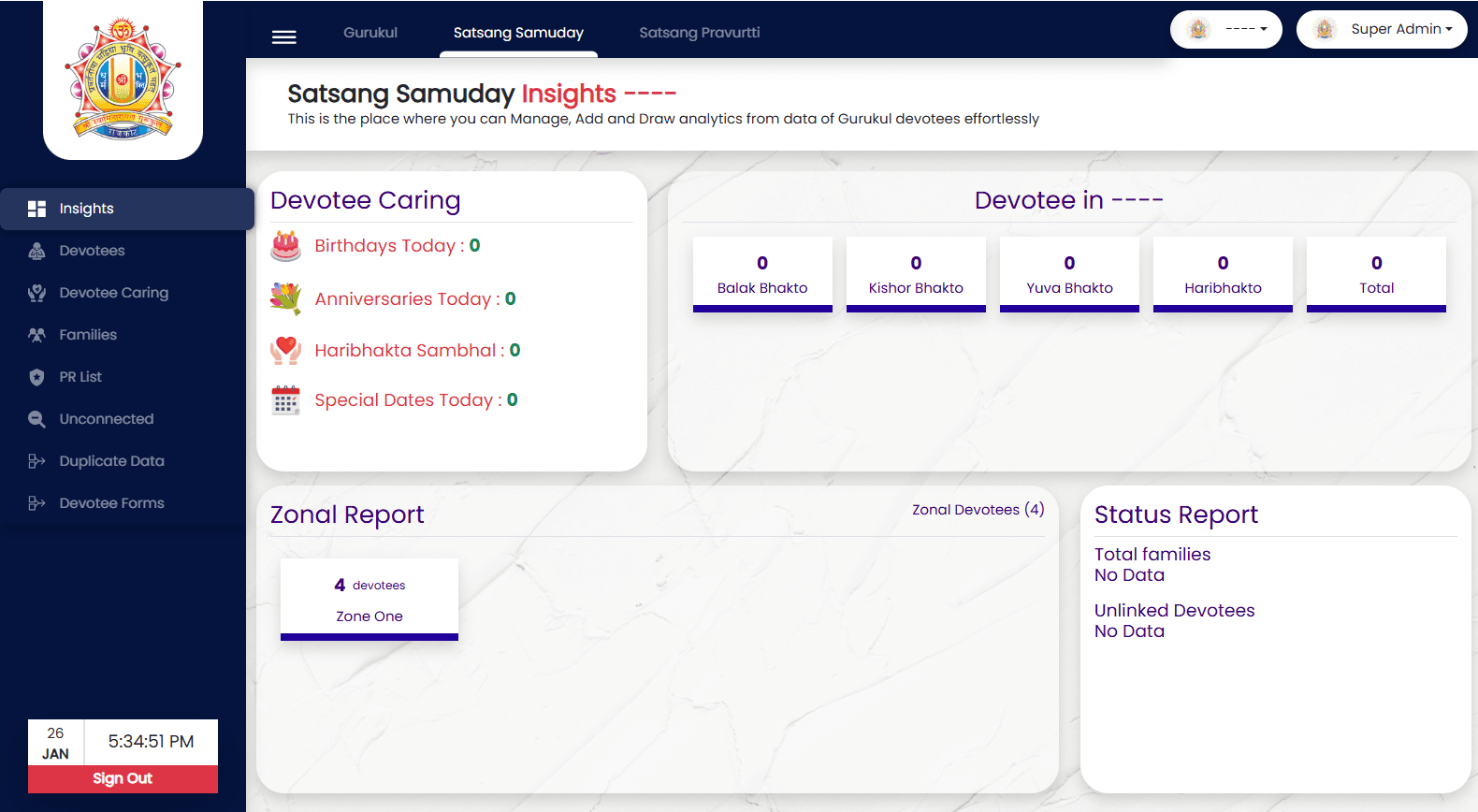Screen dimensions: 1478x812
Task: Switch to the Gurukul tab
Action: click(370, 33)
